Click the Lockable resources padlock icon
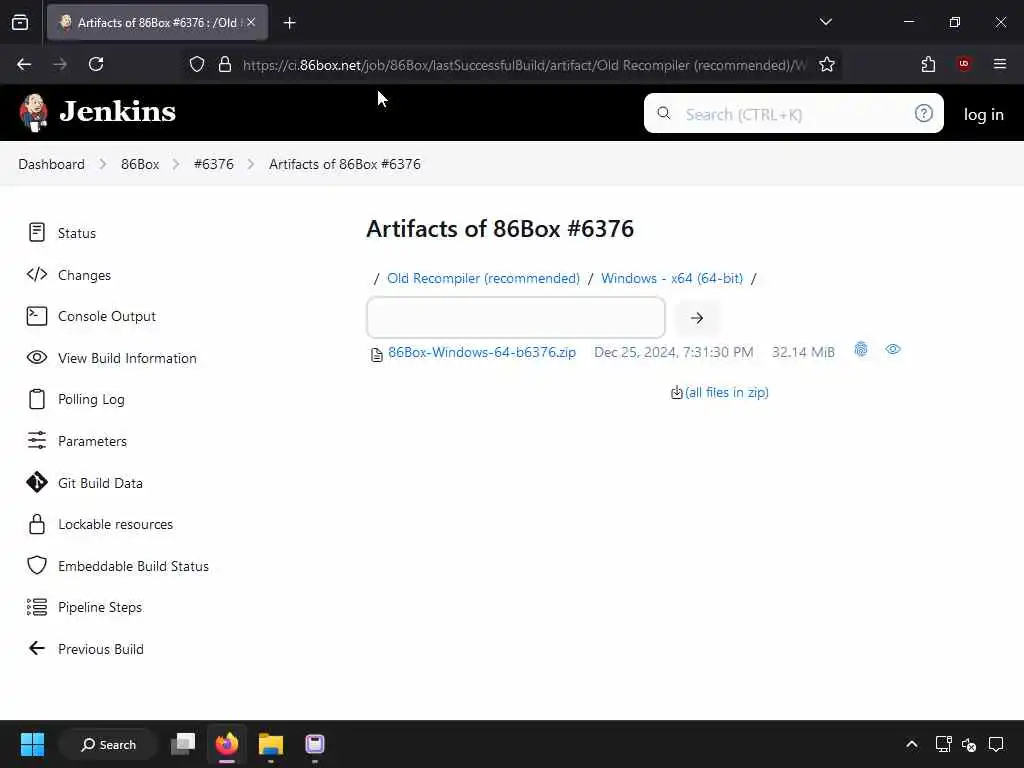This screenshot has width=1024, height=768. [37, 524]
